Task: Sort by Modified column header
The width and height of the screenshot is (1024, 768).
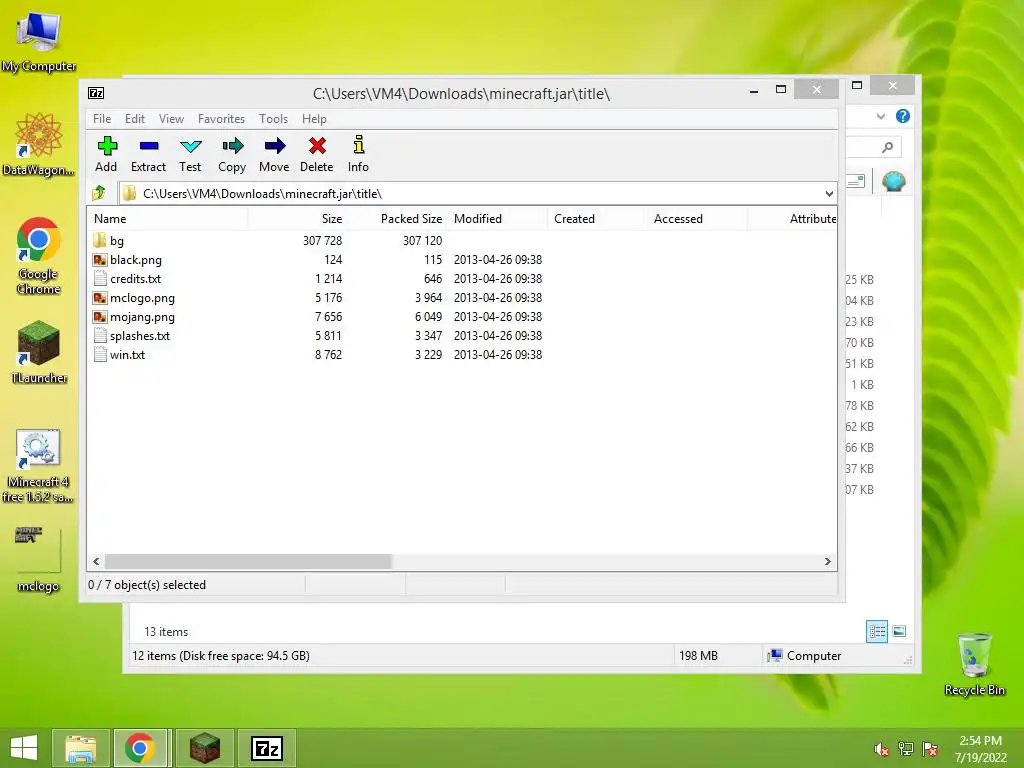Action: pyautogui.click(x=498, y=219)
